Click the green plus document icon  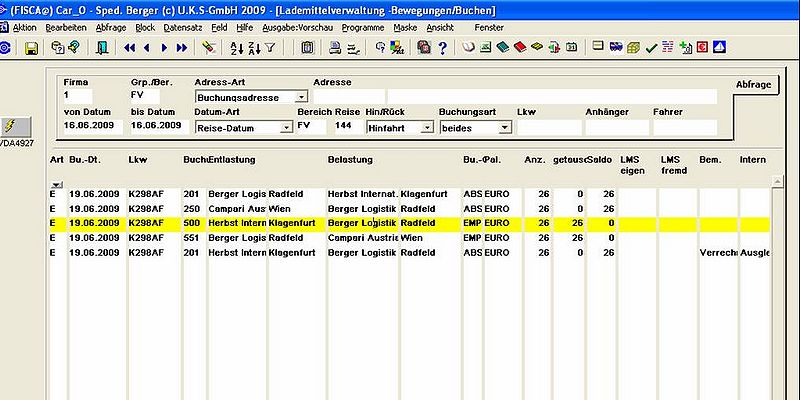pos(685,47)
